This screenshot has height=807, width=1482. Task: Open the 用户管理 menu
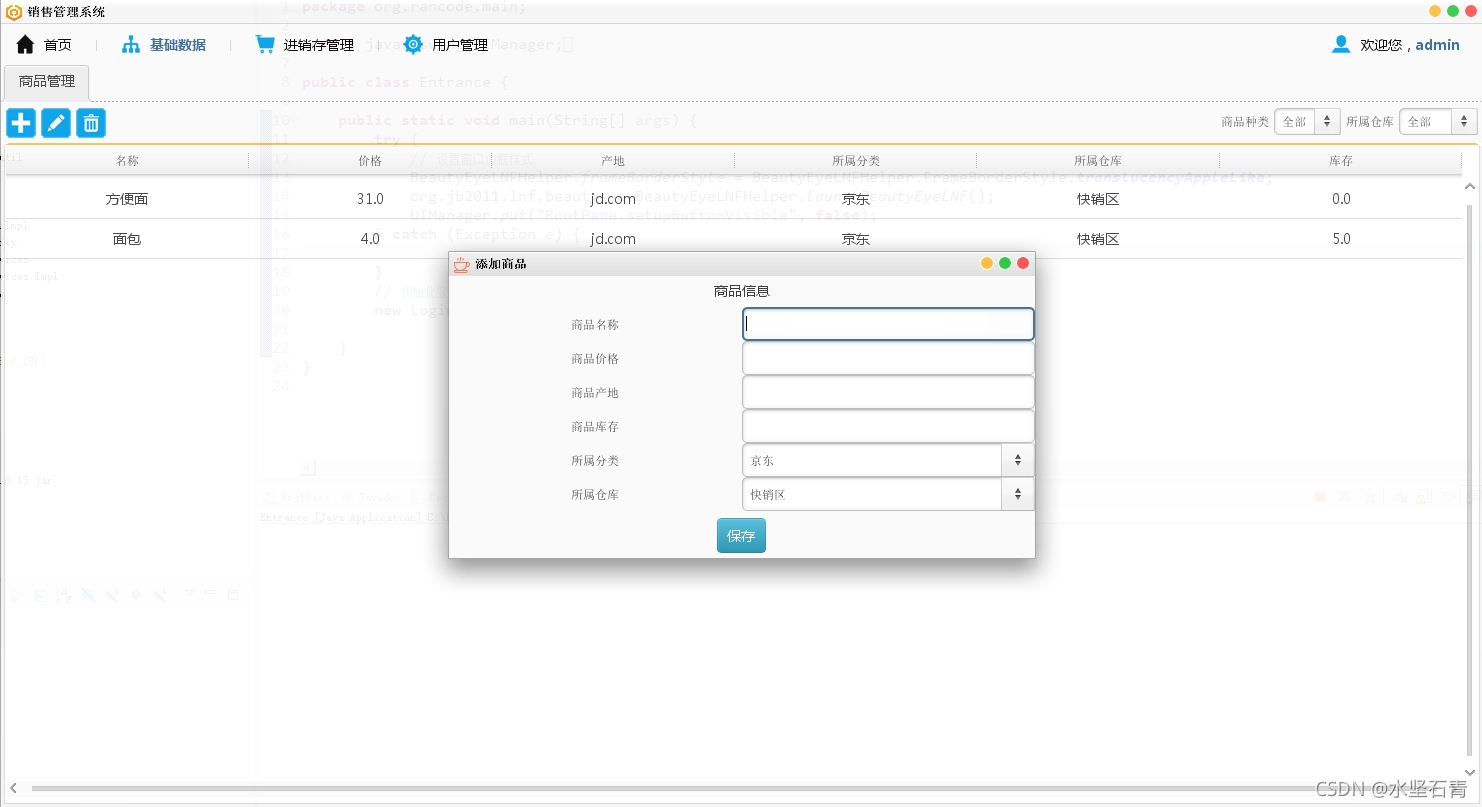pyautogui.click(x=446, y=45)
